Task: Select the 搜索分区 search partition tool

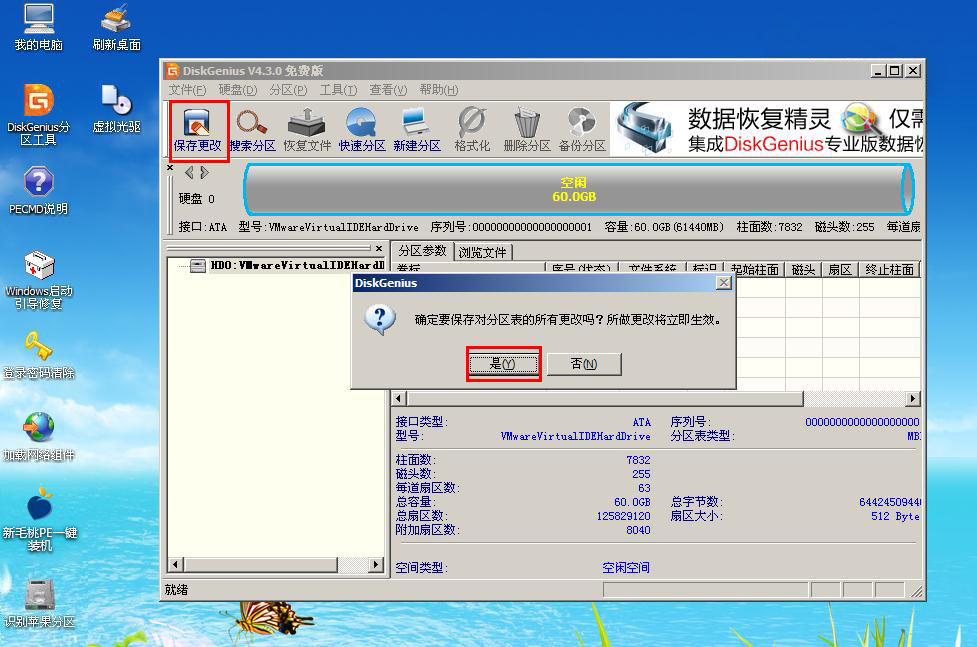Action: coord(252,131)
